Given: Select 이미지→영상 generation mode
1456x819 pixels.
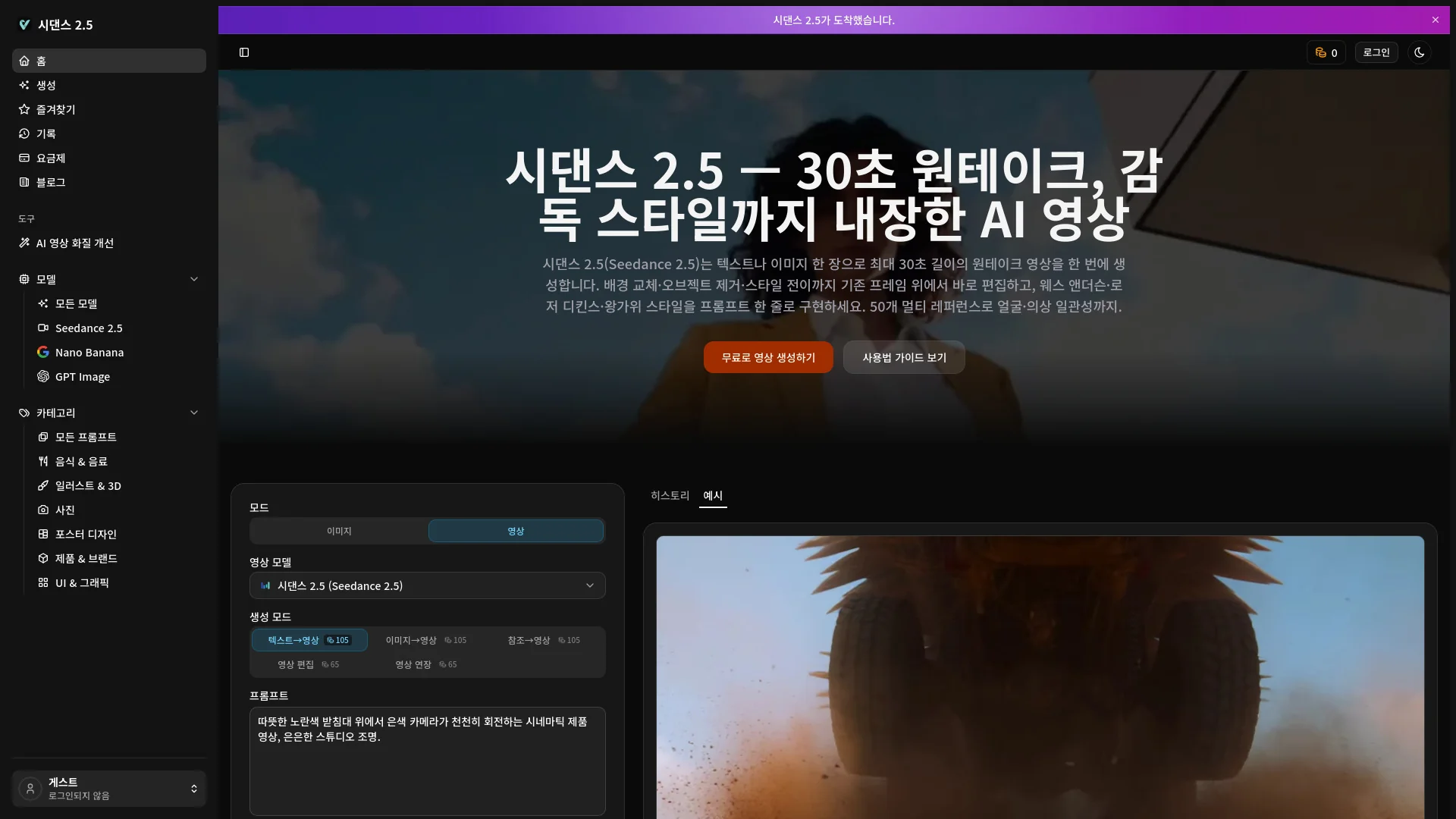Looking at the screenshot, I should (x=426, y=640).
